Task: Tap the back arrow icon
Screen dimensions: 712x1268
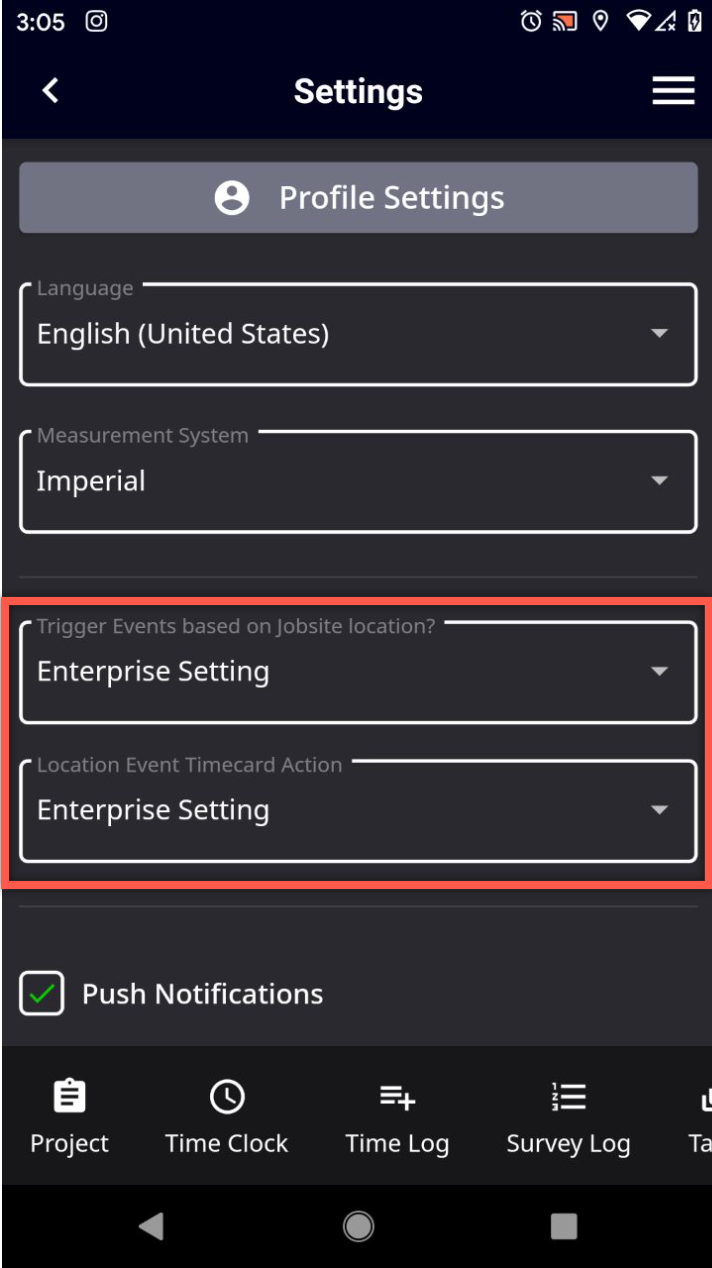Action: 50,90
